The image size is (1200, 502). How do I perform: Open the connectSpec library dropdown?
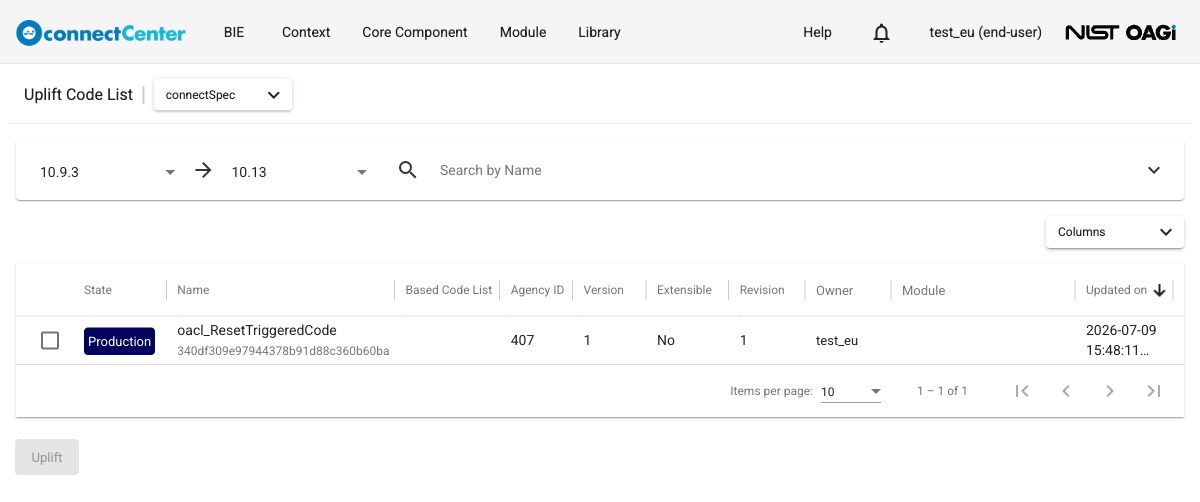223,95
